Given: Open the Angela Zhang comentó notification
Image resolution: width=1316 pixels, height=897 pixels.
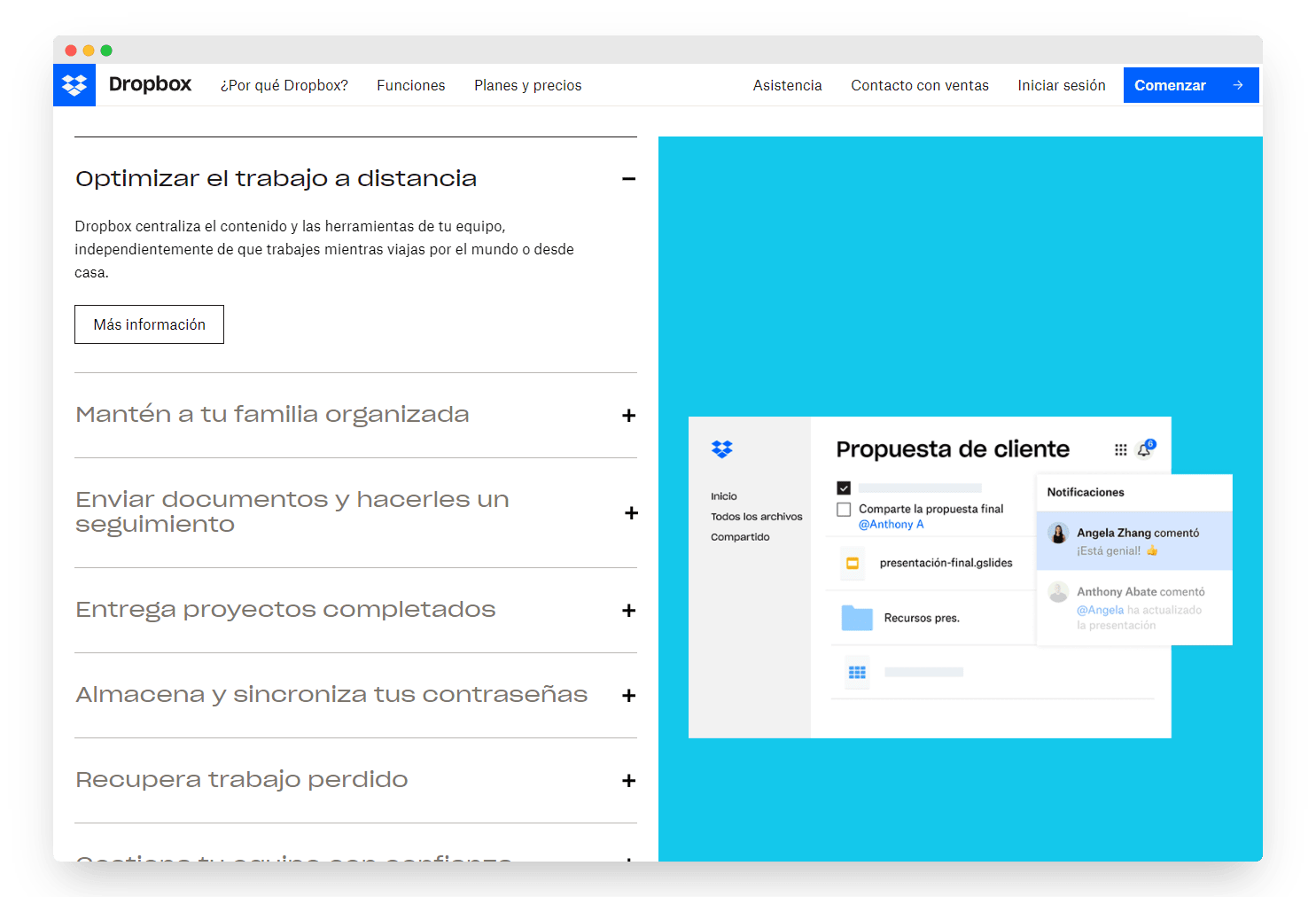Looking at the screenshot, I should [x=1134, y=541].
